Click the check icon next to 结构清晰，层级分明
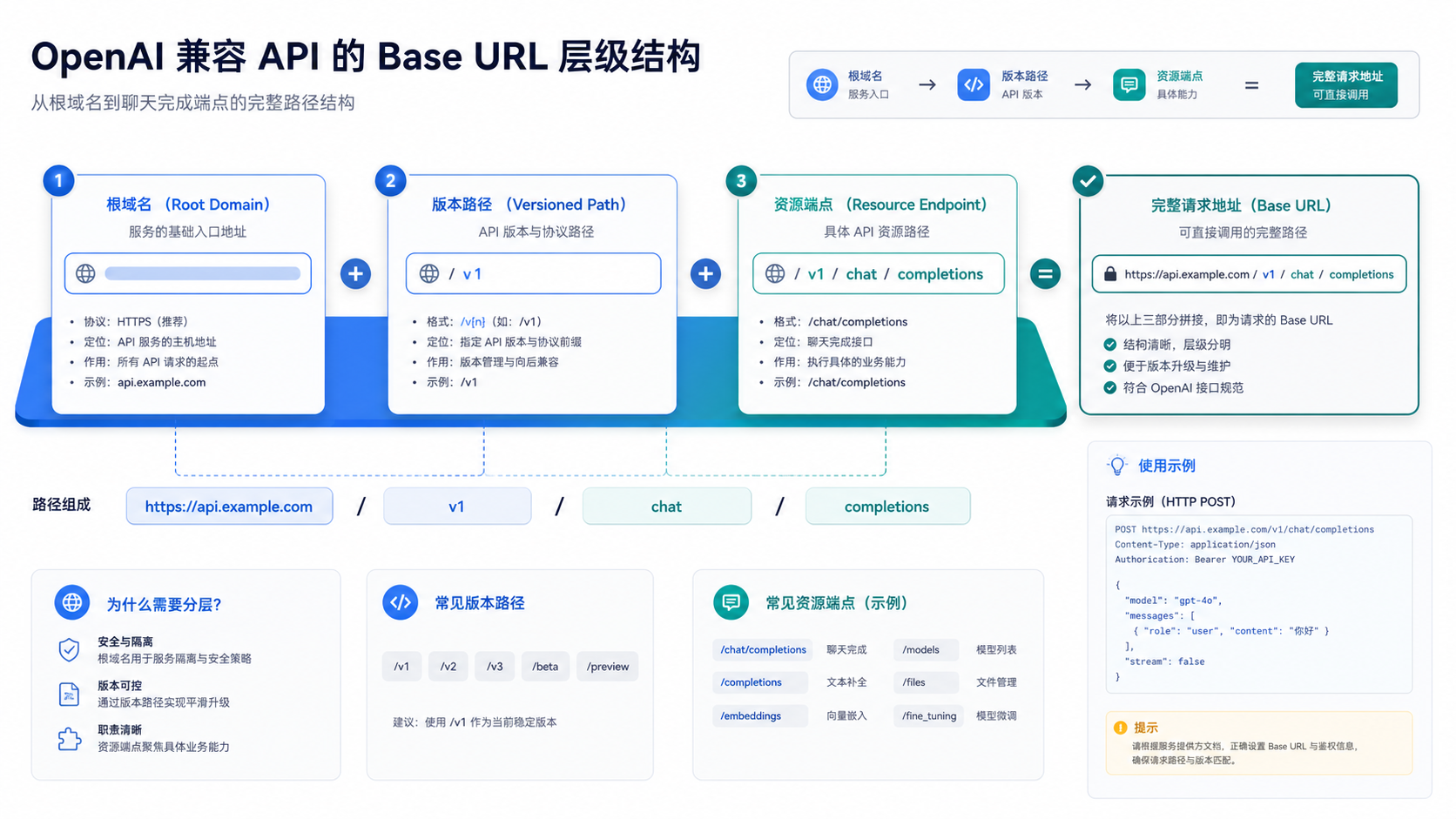 pos(1109,344)
